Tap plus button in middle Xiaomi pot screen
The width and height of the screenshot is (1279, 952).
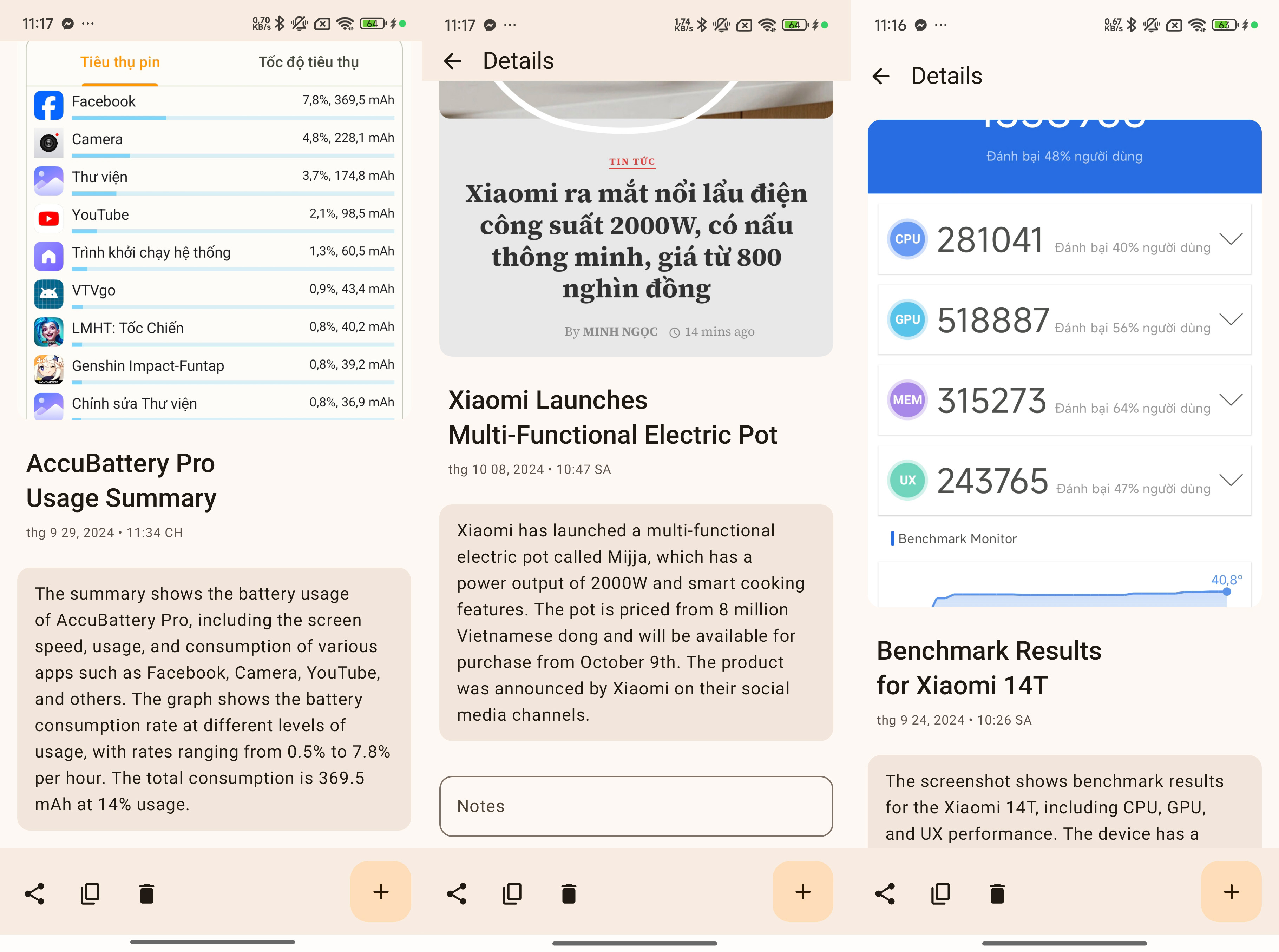point(802,892)
